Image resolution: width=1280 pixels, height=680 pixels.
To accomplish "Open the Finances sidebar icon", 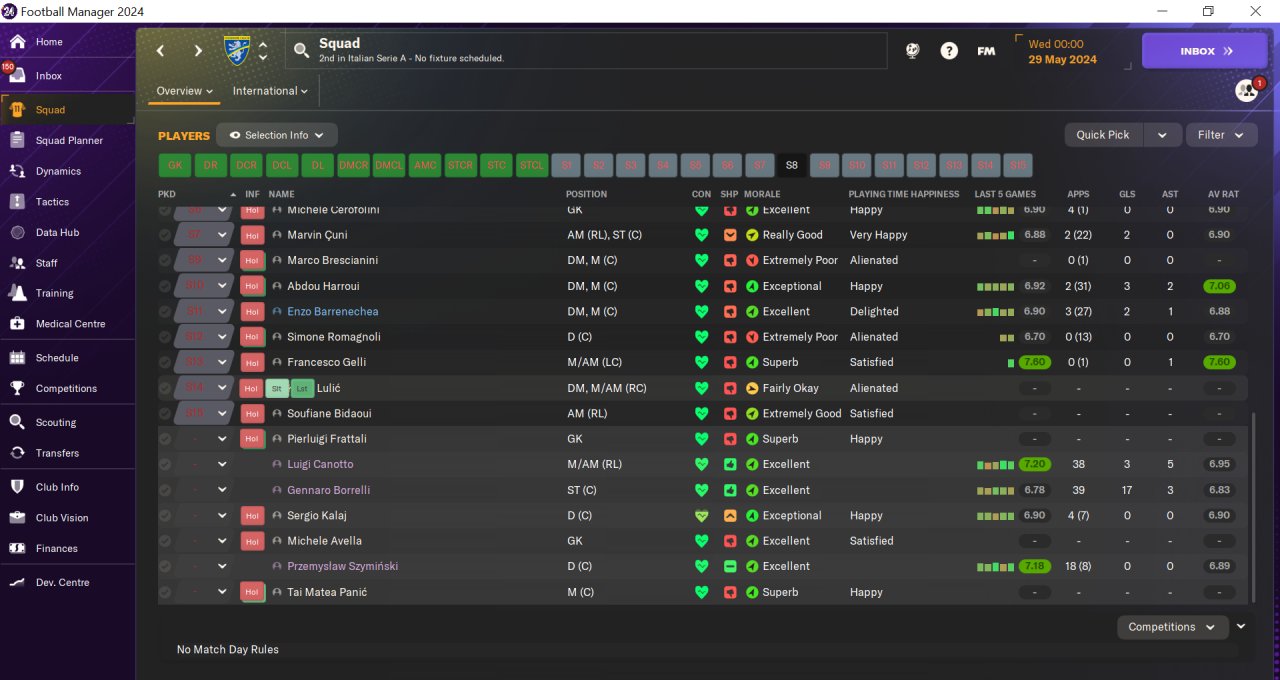I will click(x=17, y=548).
